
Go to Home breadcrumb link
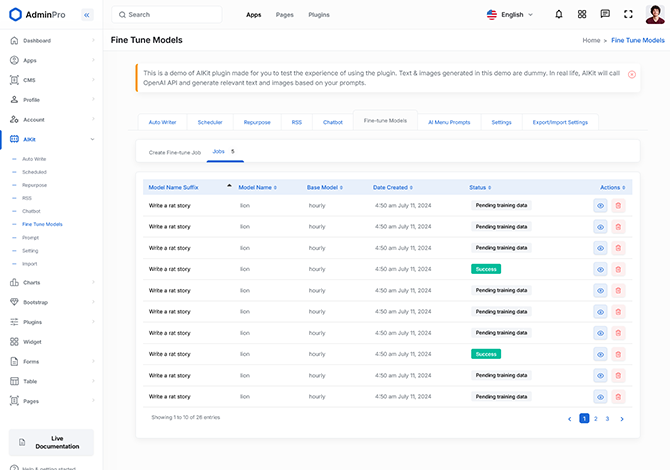tap(592, 40)
